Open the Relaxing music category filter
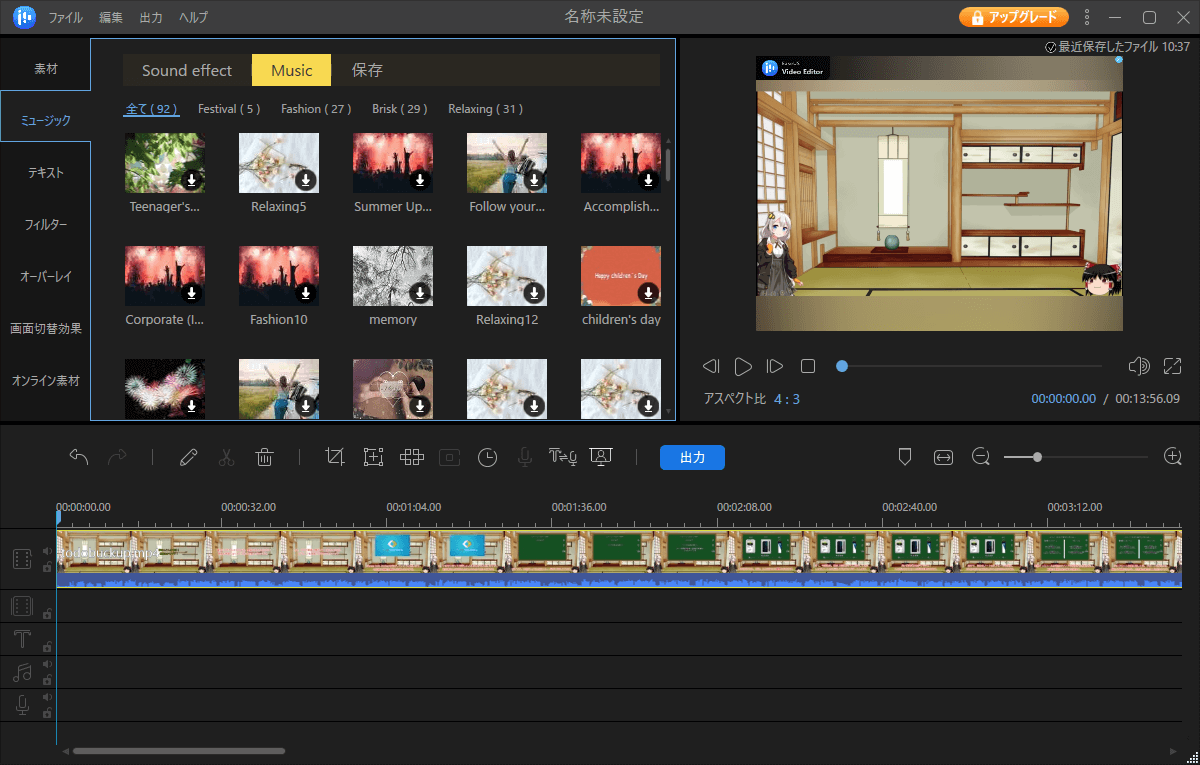The width and height of the screenshot is (1200, 765). [x=485, y=108]
